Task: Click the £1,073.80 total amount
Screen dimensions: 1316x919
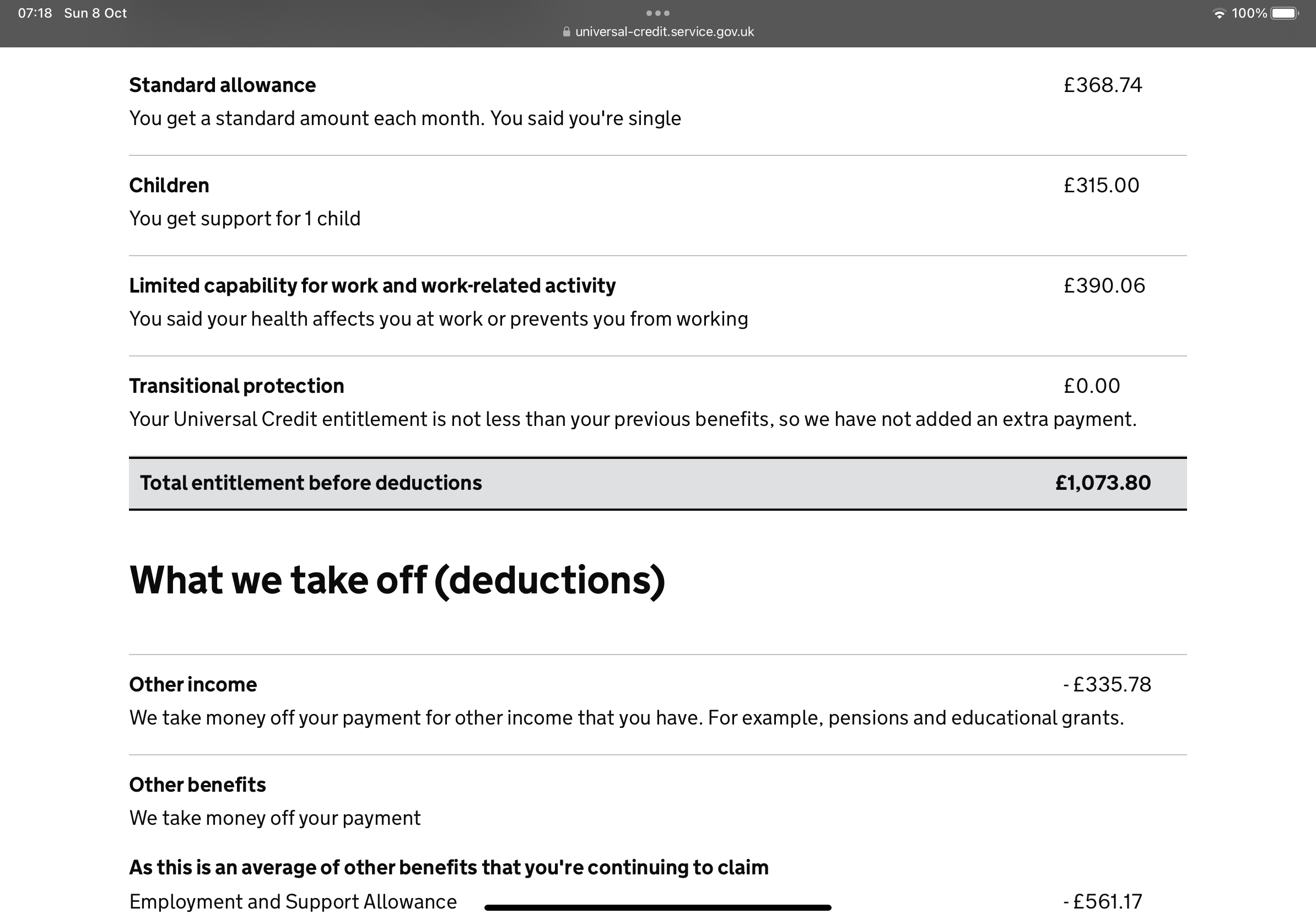Action: click(1103, 483)
